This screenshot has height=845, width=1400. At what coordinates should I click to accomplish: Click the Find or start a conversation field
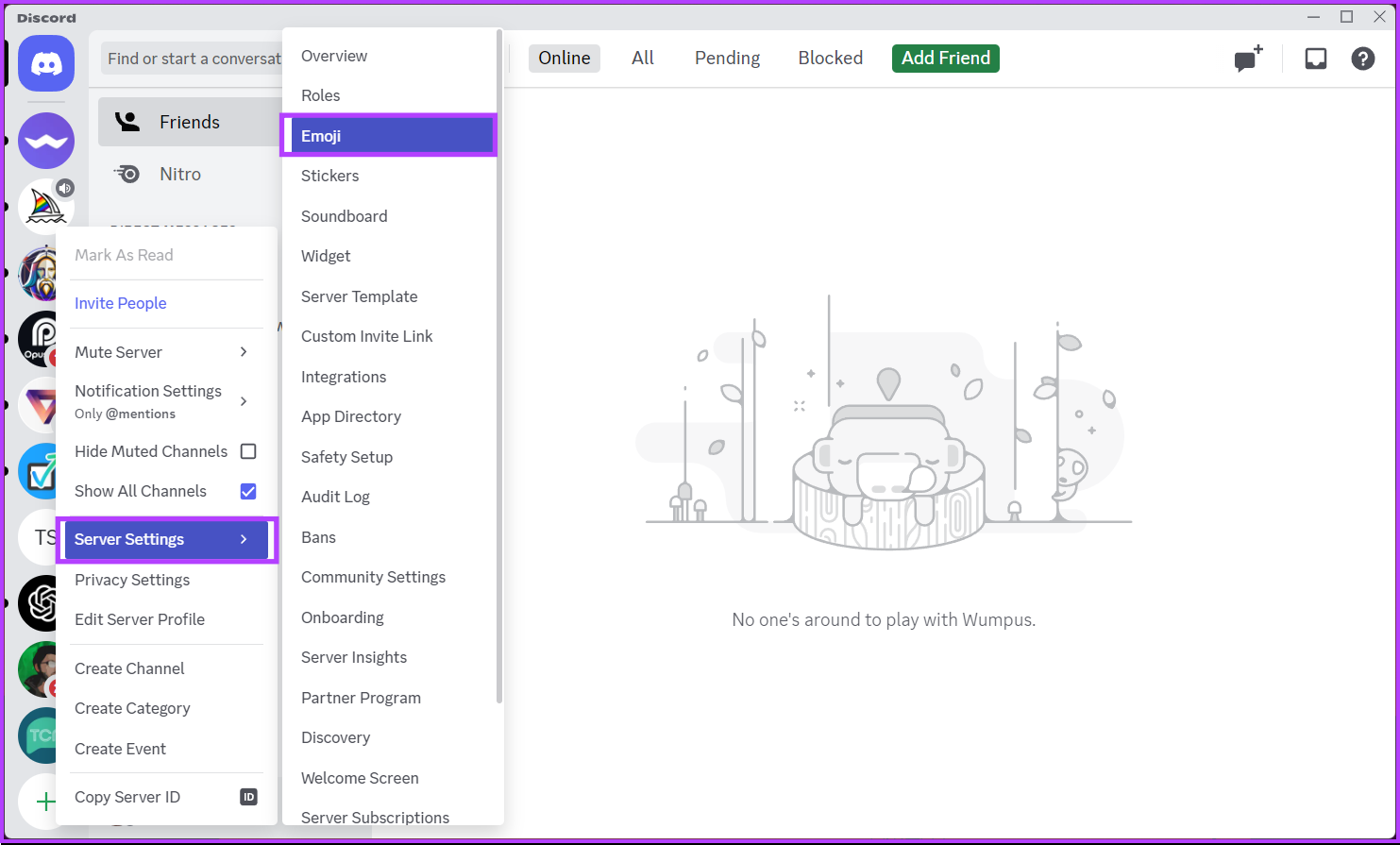(194, 59)
